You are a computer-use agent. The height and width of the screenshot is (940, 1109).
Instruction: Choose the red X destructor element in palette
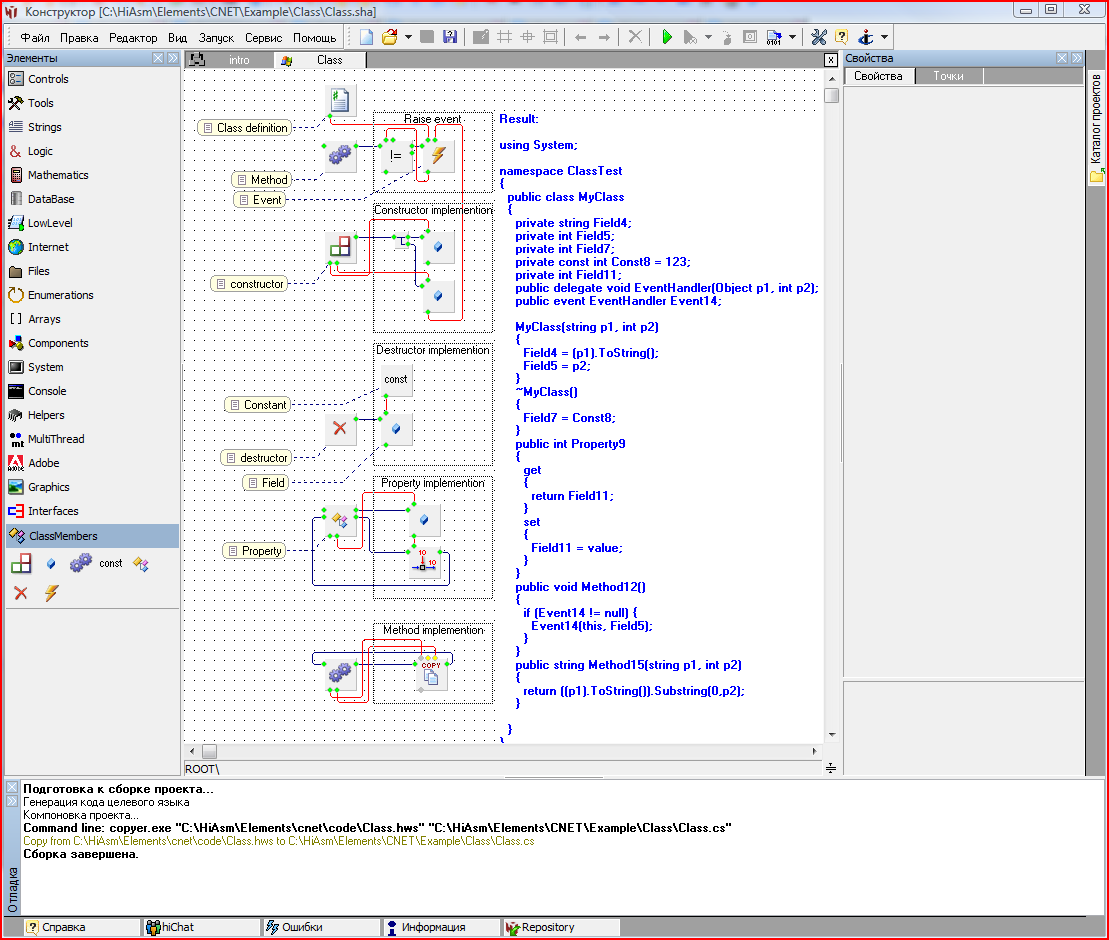point(20,593)
